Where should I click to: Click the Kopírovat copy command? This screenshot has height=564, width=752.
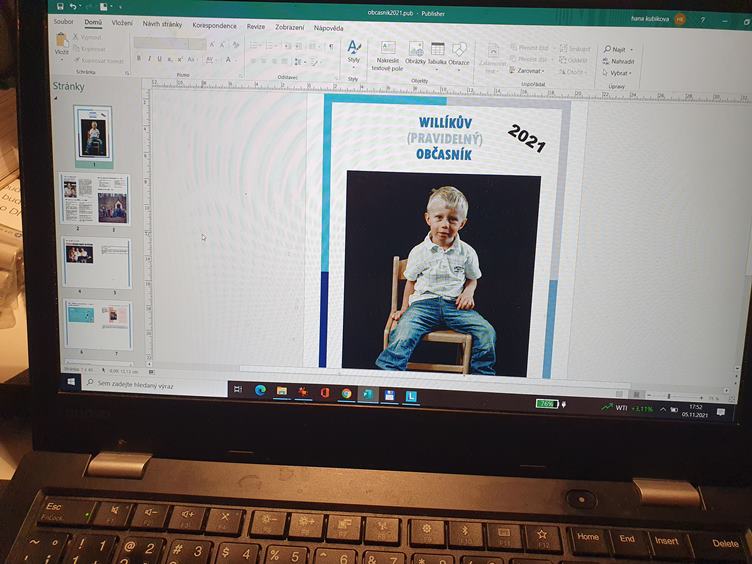[90, 49]
